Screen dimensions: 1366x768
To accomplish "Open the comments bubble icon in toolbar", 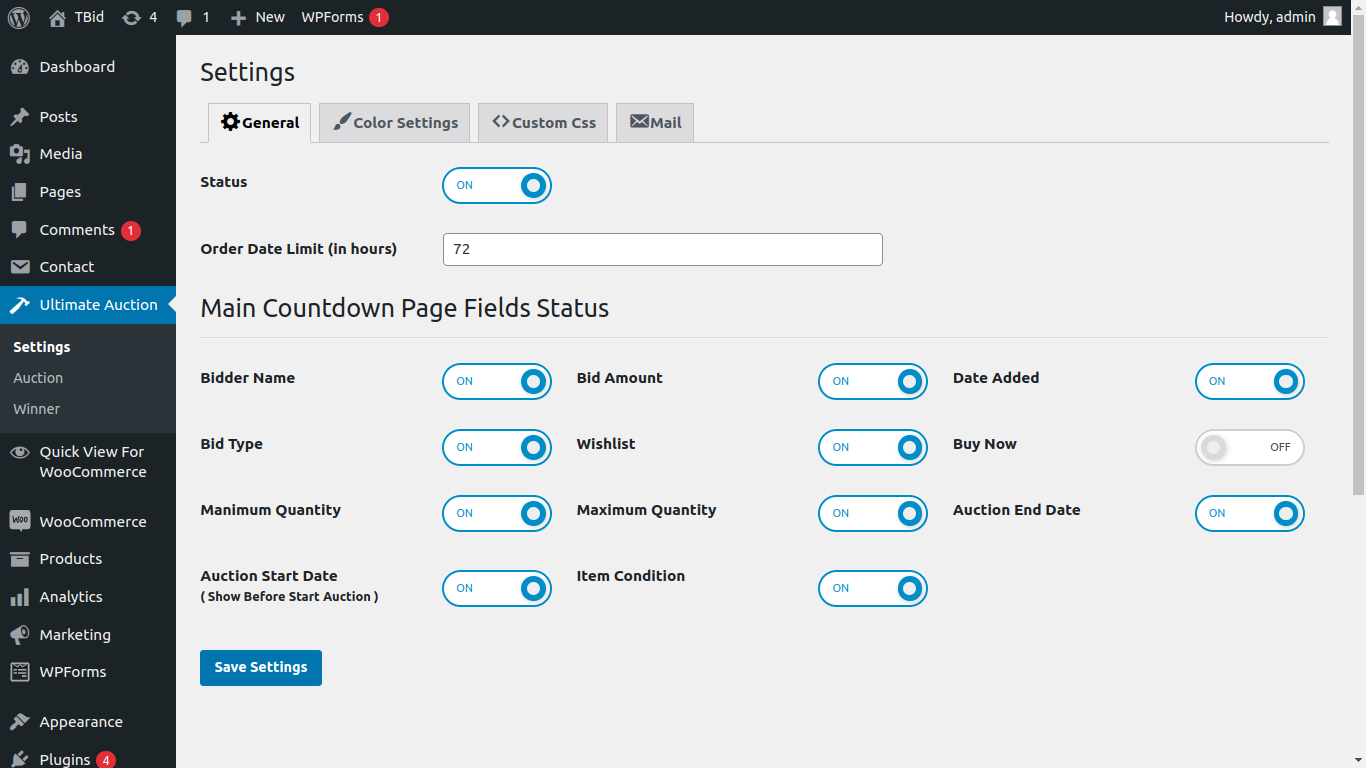I will pos(184,17).
